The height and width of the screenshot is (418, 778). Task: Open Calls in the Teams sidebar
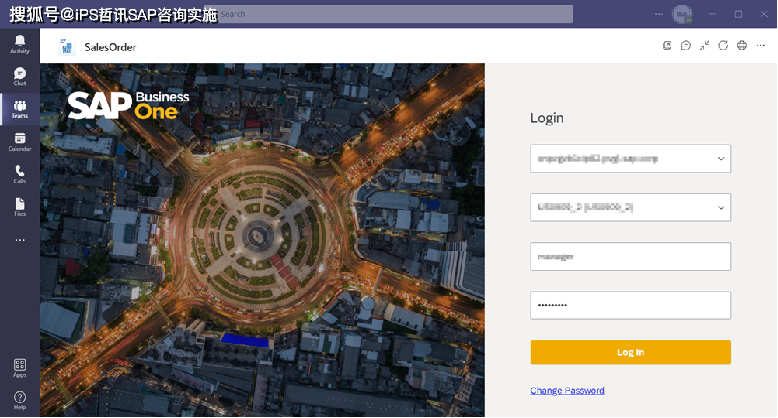click(20, 174)
